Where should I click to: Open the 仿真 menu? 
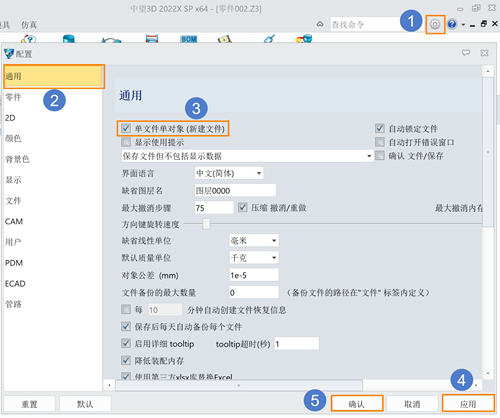click(29, 25)
